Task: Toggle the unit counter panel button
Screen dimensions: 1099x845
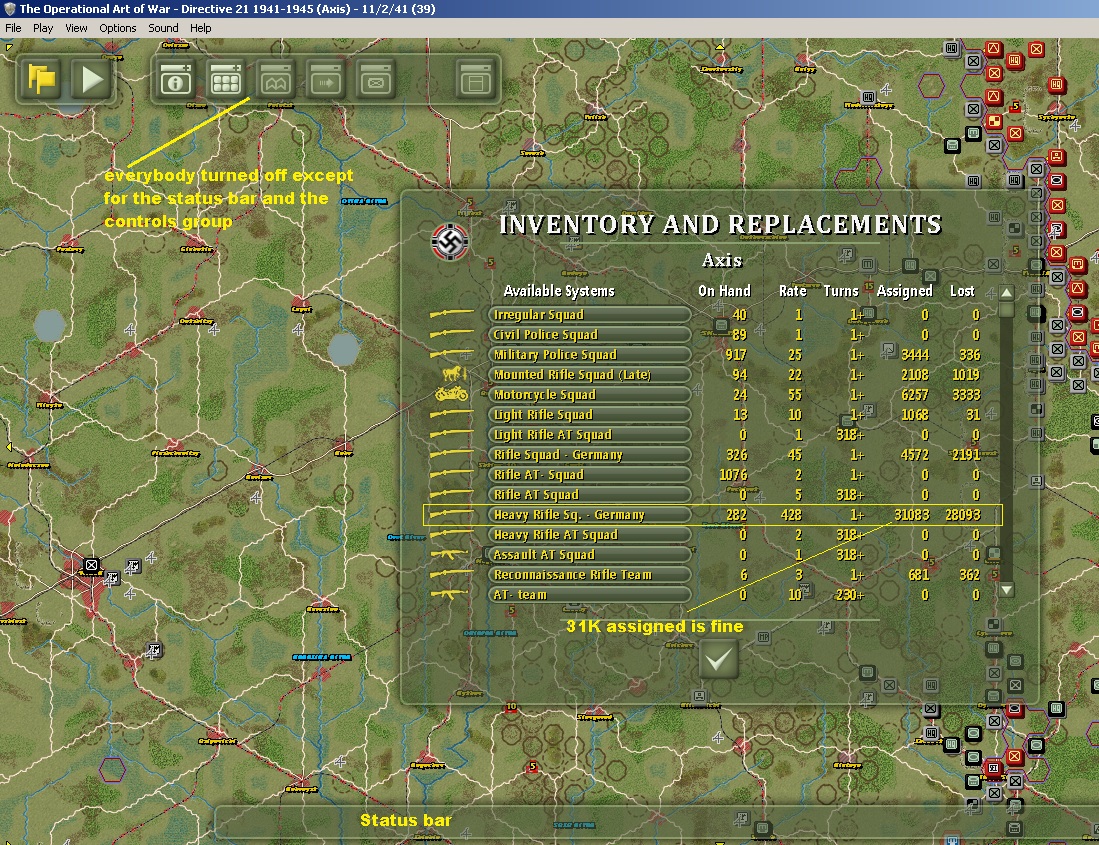Action: tap(376, 79)
